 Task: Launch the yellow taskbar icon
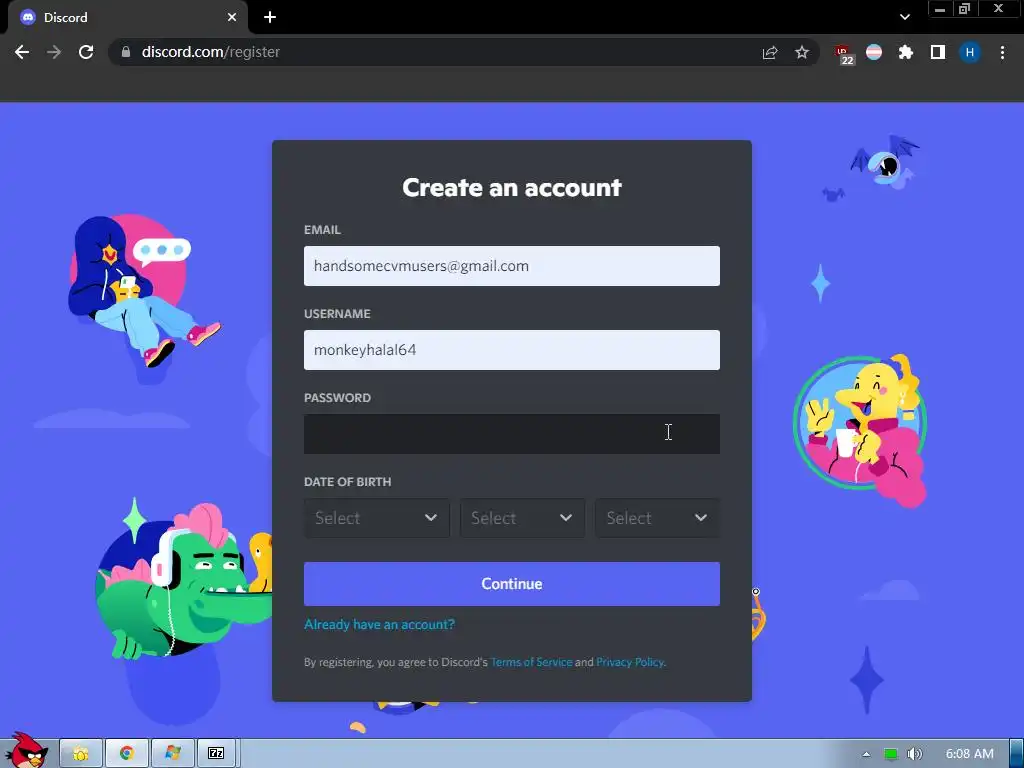point(81,754)
